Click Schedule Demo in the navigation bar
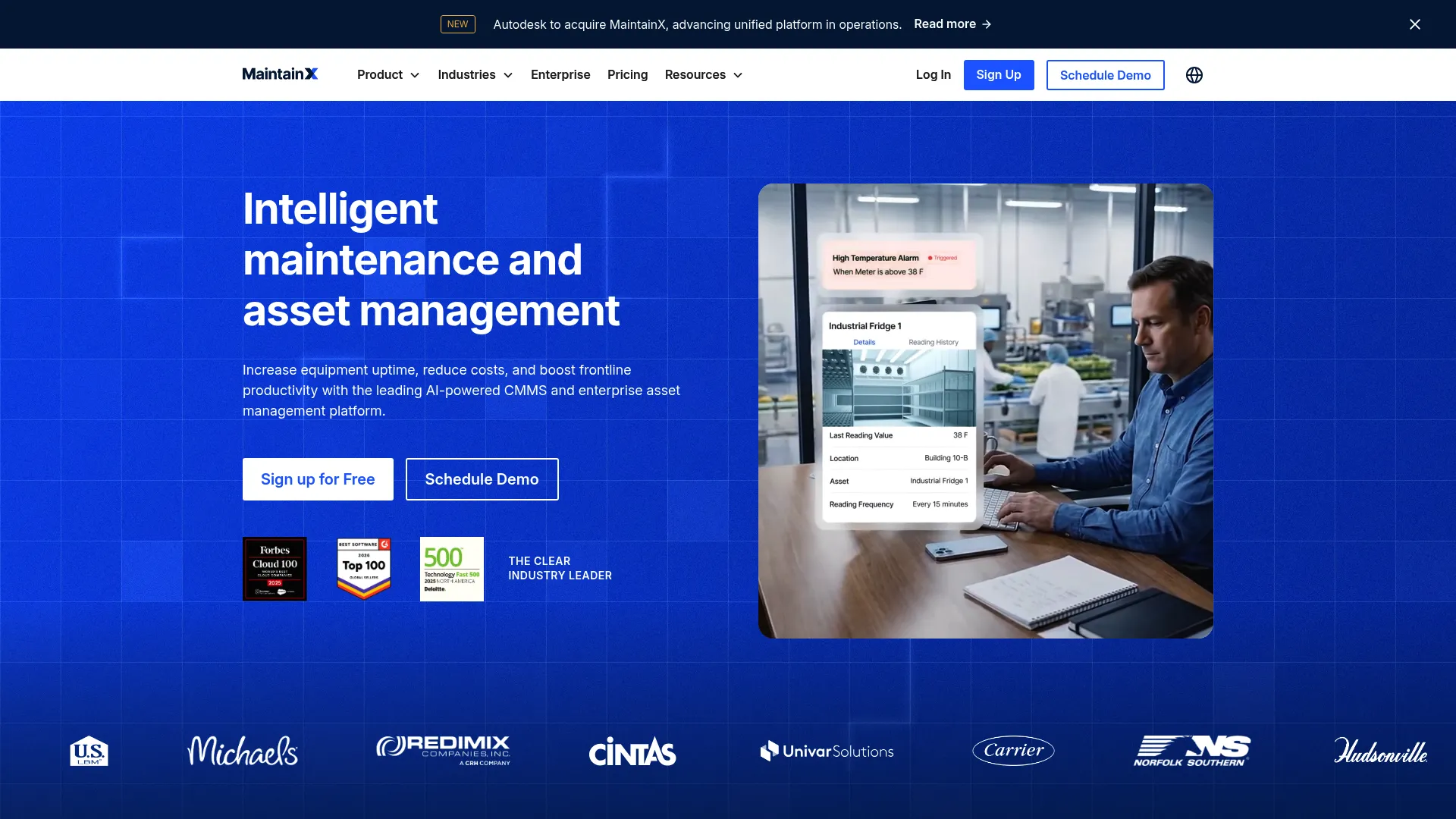 [1105, 75]
